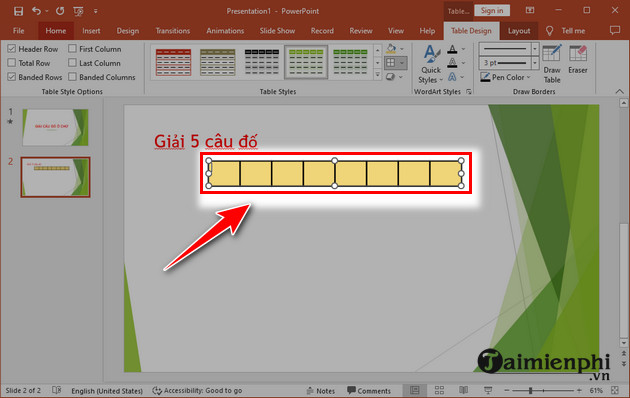The image size is (630, 398).
Task: Select slide 1 thumbnail
Action: pos(55,127)
